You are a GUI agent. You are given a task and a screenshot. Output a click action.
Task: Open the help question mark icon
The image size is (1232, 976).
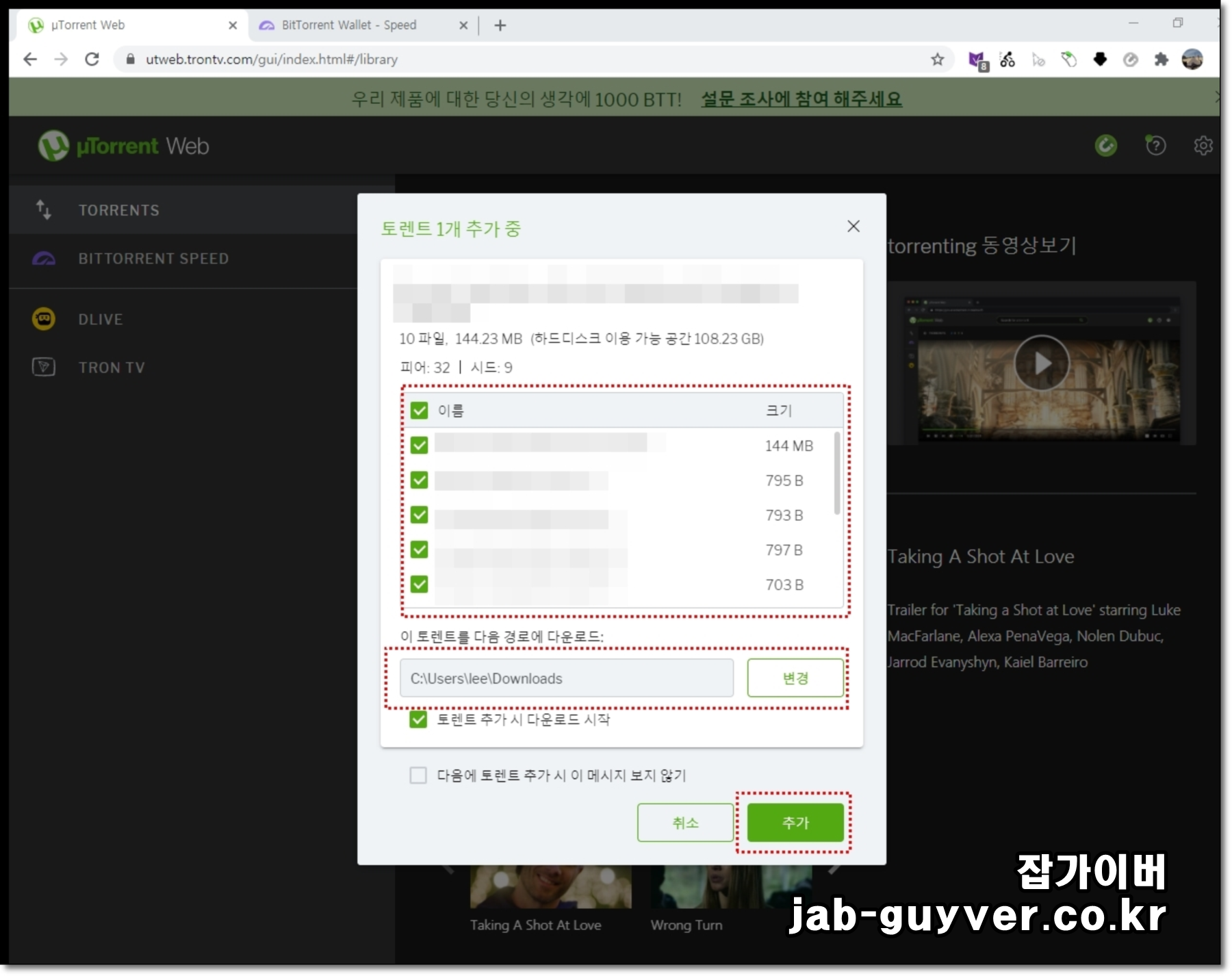pos(1155,145)
